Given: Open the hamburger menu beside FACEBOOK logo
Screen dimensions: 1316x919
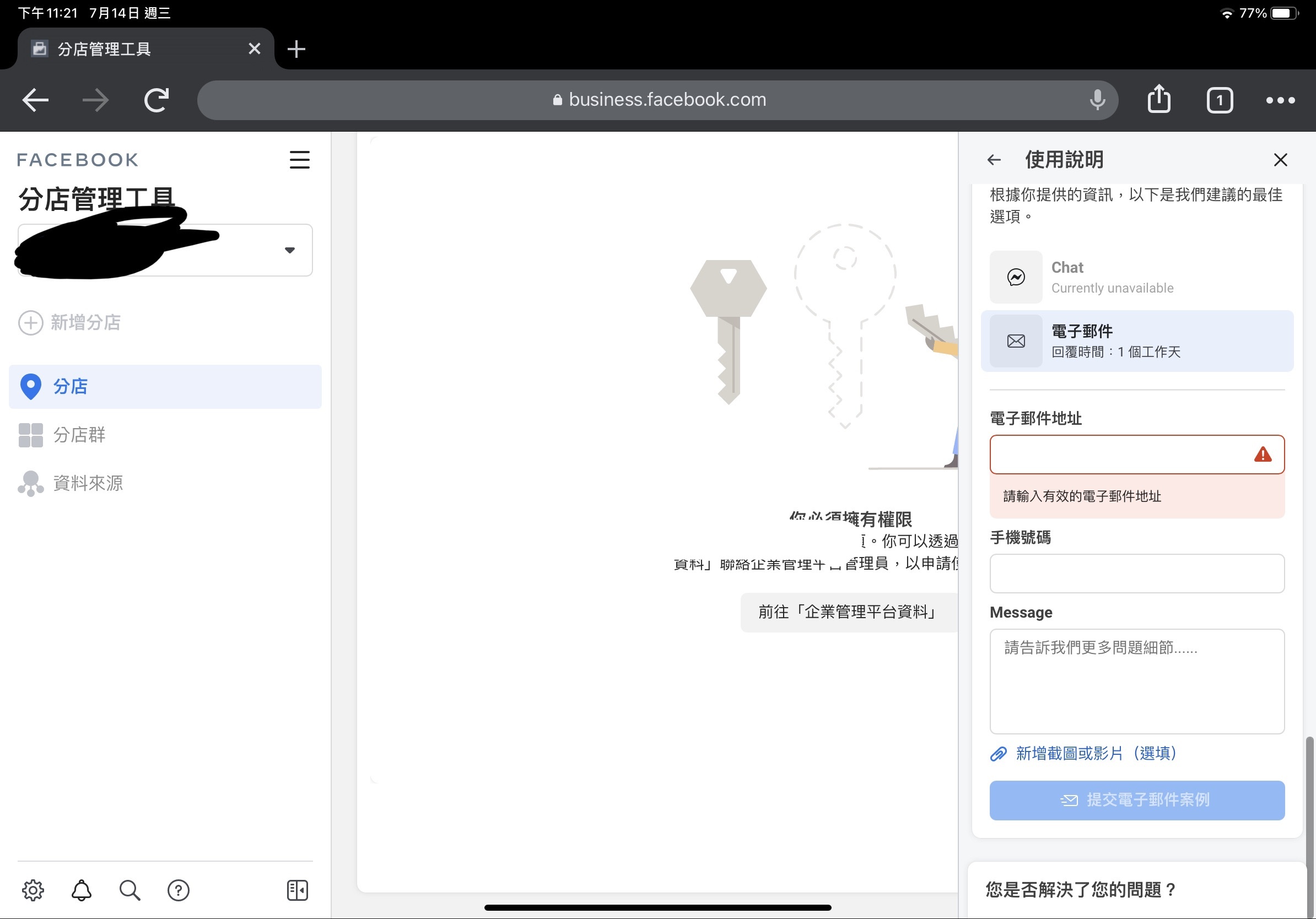Looking at the screenshot, I should tap(299, 160).
